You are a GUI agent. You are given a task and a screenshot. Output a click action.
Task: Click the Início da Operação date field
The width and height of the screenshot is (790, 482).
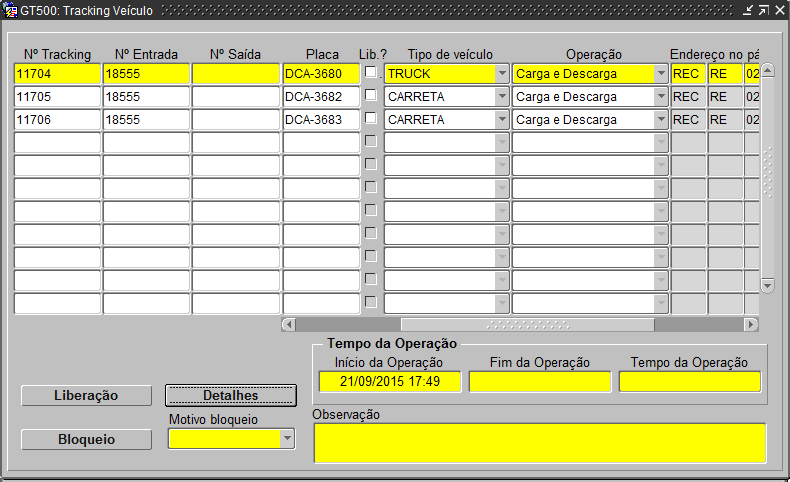click(390, 382)
